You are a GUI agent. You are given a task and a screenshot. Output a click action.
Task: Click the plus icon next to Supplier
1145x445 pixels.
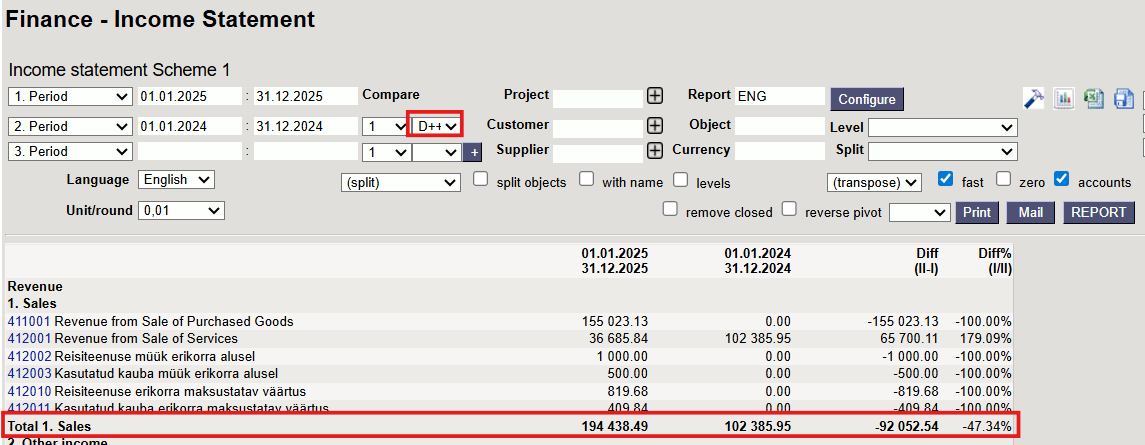pos(655,151)
